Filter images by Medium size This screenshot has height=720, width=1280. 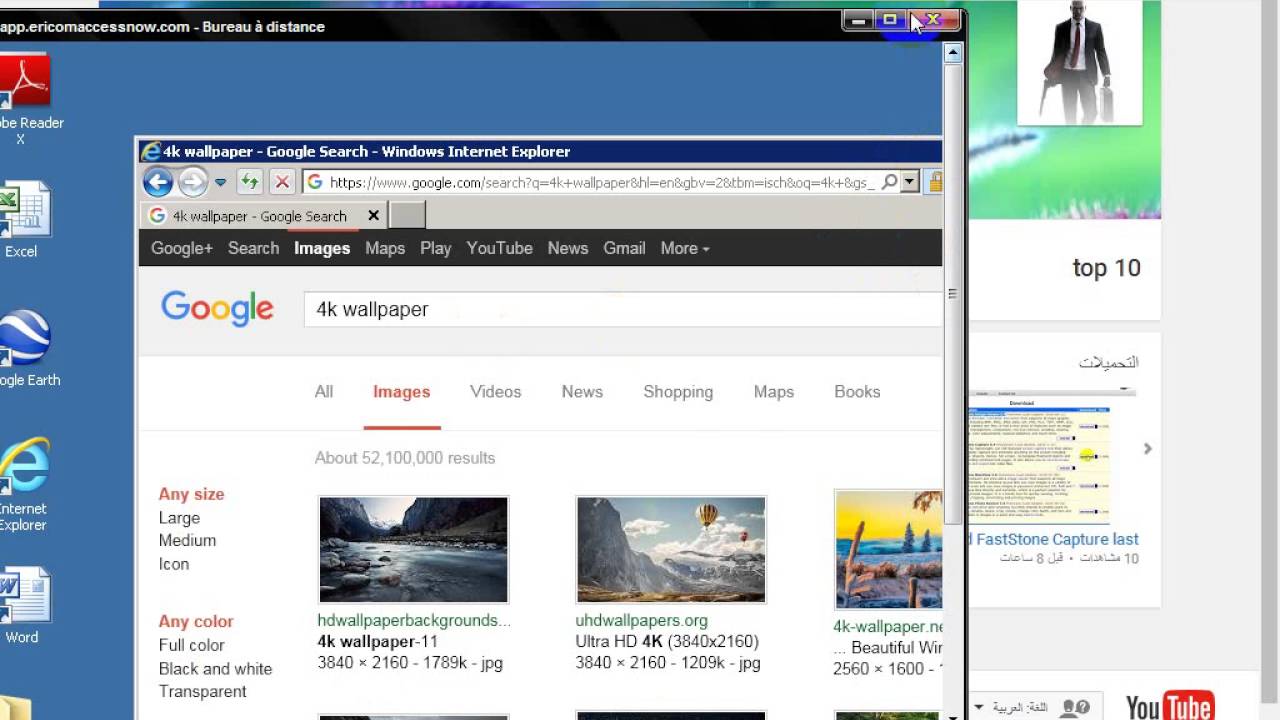(x=187, y=540)
